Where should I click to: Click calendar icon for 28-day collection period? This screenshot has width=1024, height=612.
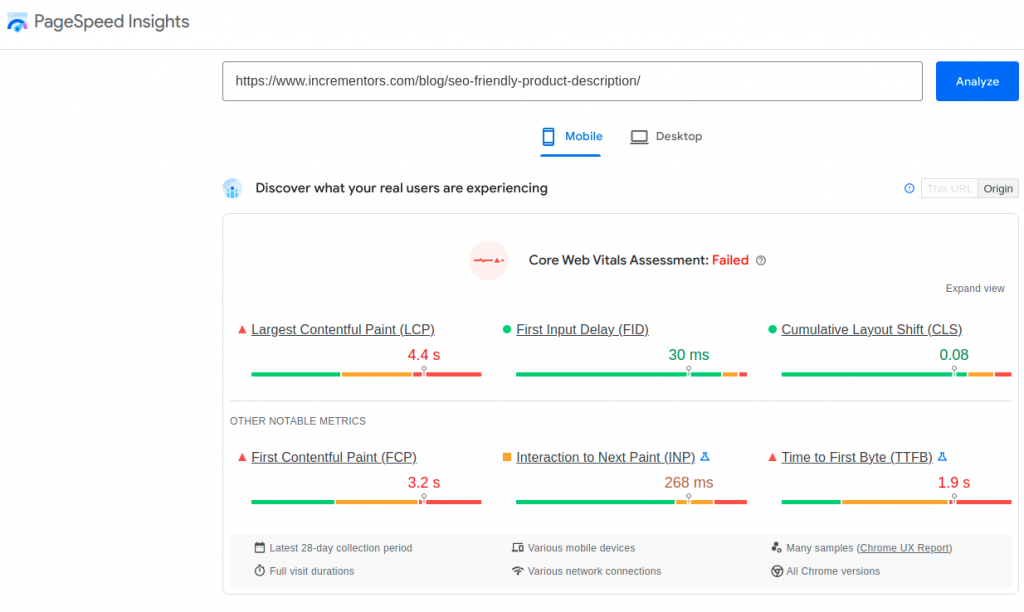[259, 547]
